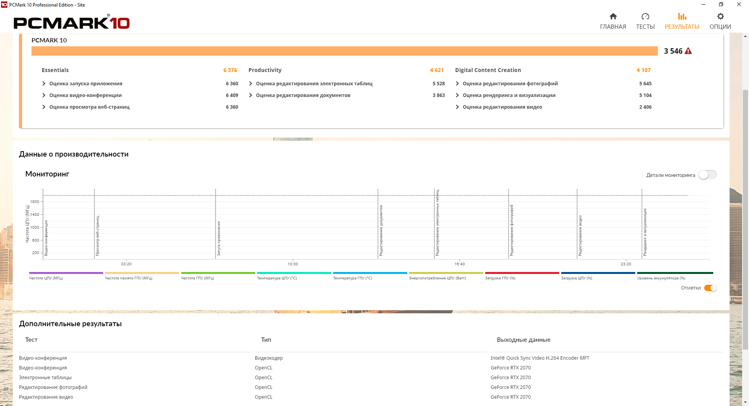749x406 pixels.
Task: Click the PCMark 10 logo
Action: pos(72,22)
